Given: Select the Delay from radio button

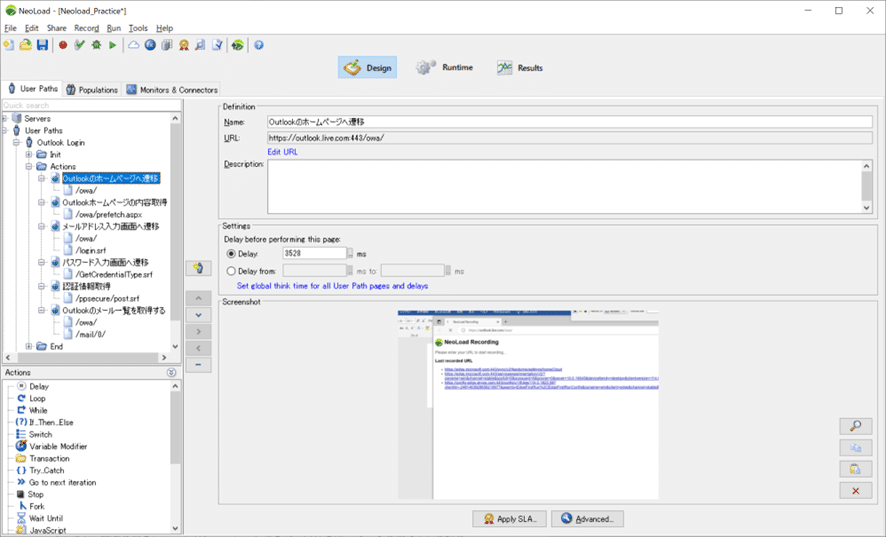Looking at the screenshot, I should [231, 271].
